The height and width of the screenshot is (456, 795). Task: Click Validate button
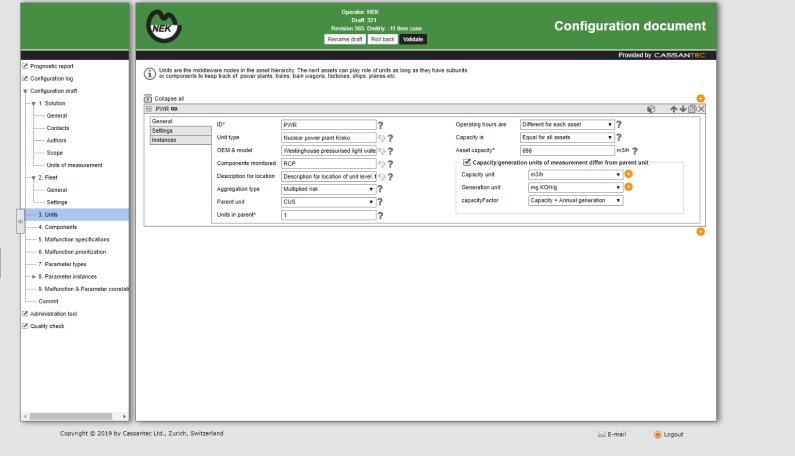413,40
